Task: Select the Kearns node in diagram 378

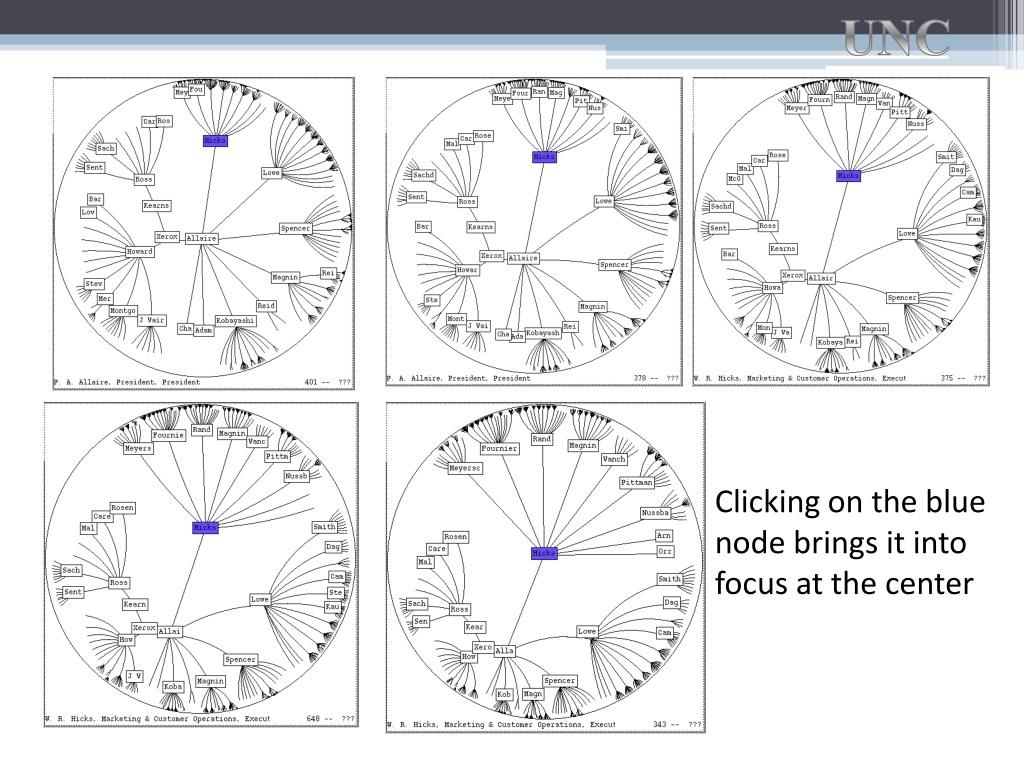Action: 481,227
